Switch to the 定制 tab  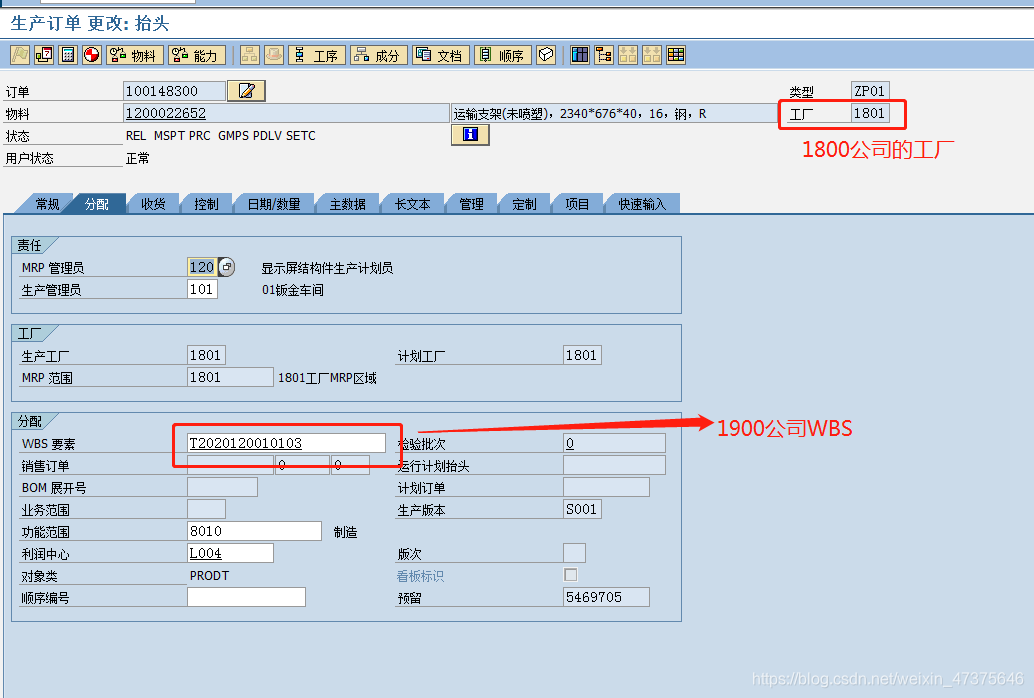click(x=524, y=205)
